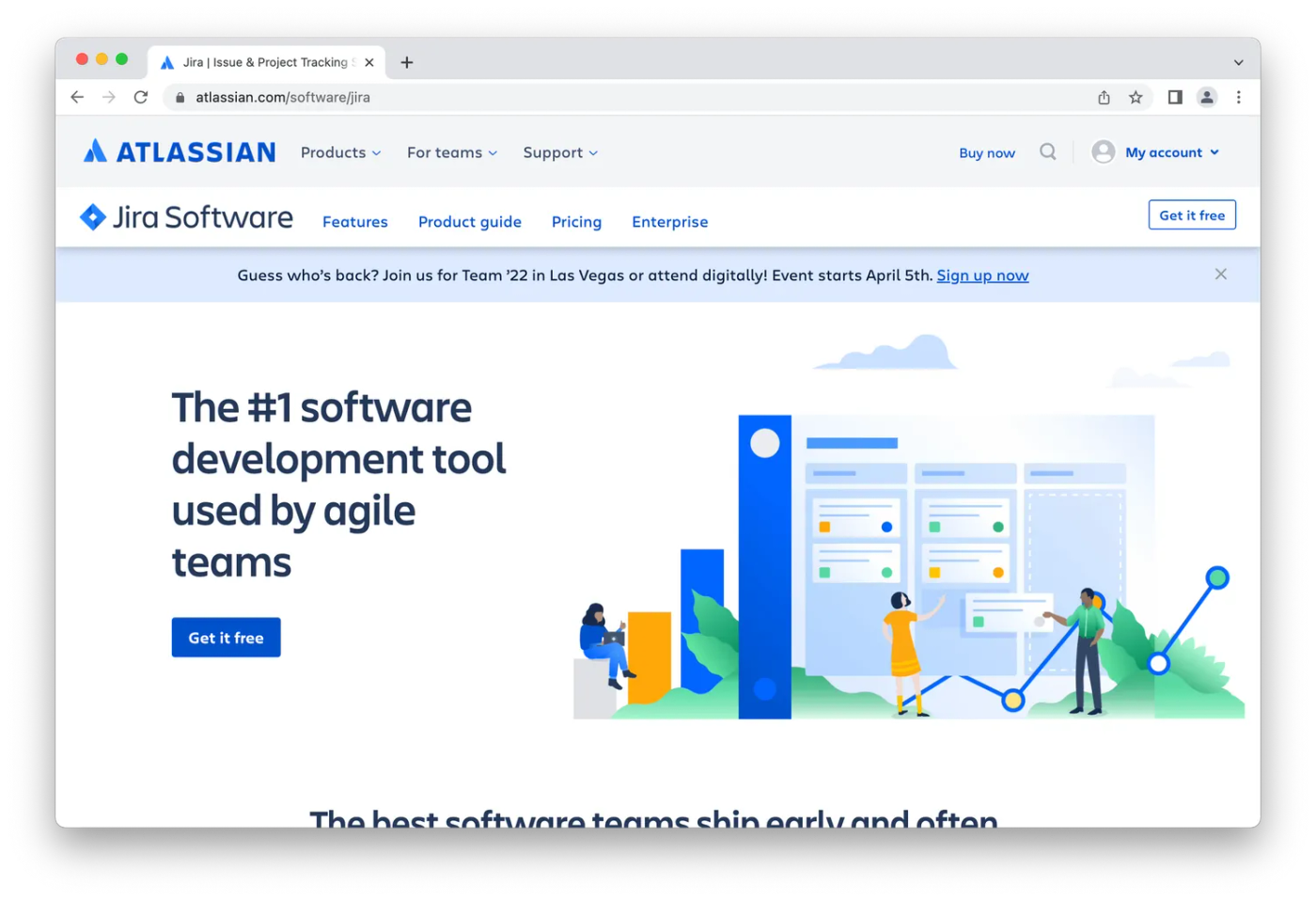Click Buy now in the top bar
This screenshot has width=1316, height=901.
click(x=986, y=152)
